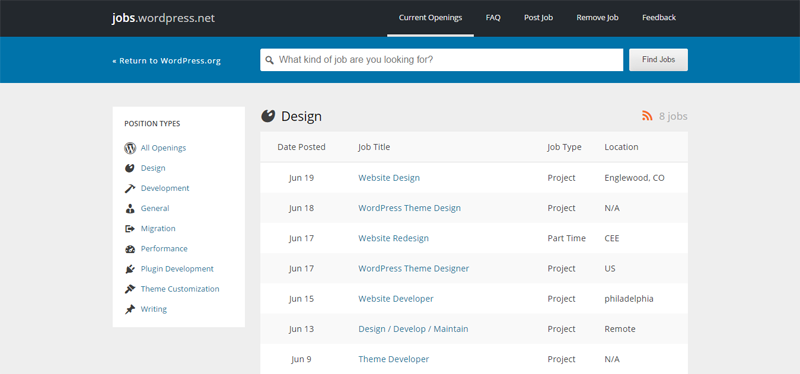The width and height of the screenshot is (800, 374).
Task: Click the Jun 15 date cell
Action: tap(302, 298)
